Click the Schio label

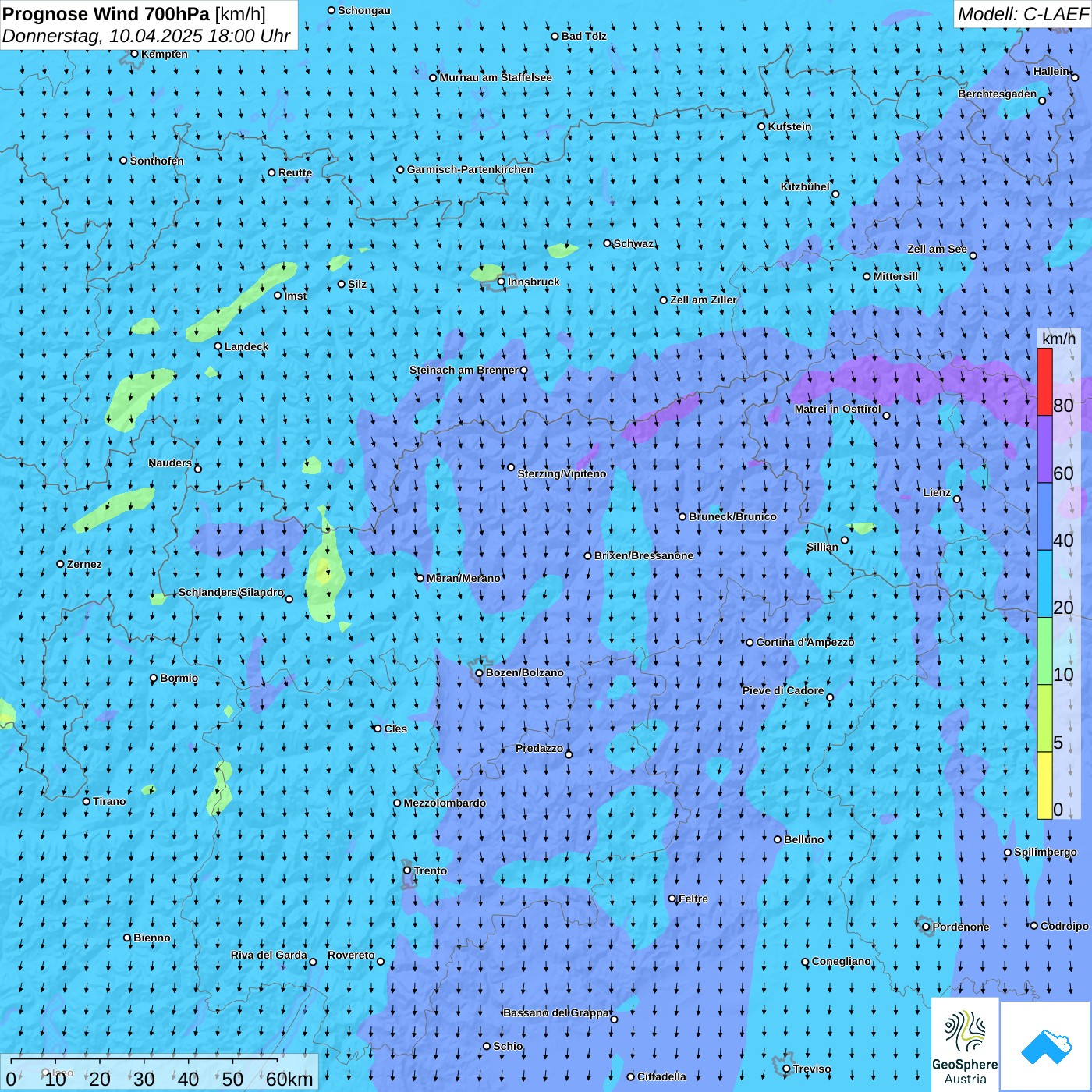(x=509, y=1046)
